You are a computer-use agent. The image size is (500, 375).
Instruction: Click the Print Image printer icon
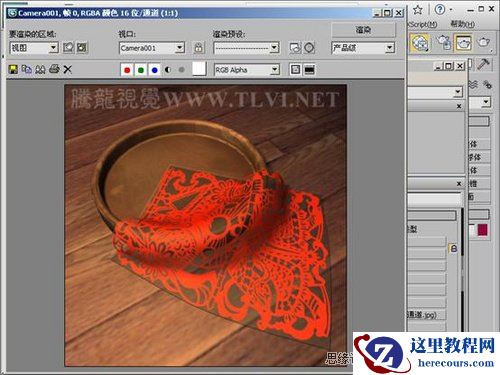point(54,69)
